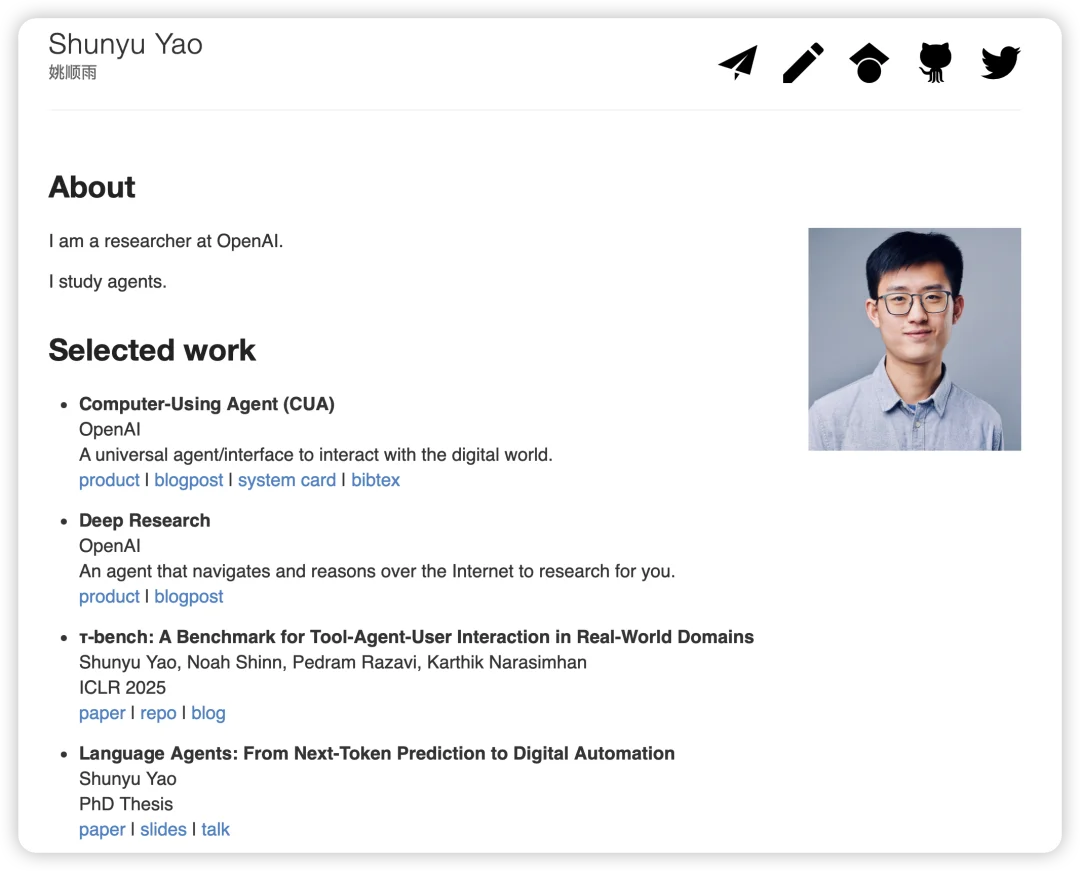This screenshot has width=1080, height=871.
Task: Click the graduation cap scholar icon
Action: [x=869, y=63]
